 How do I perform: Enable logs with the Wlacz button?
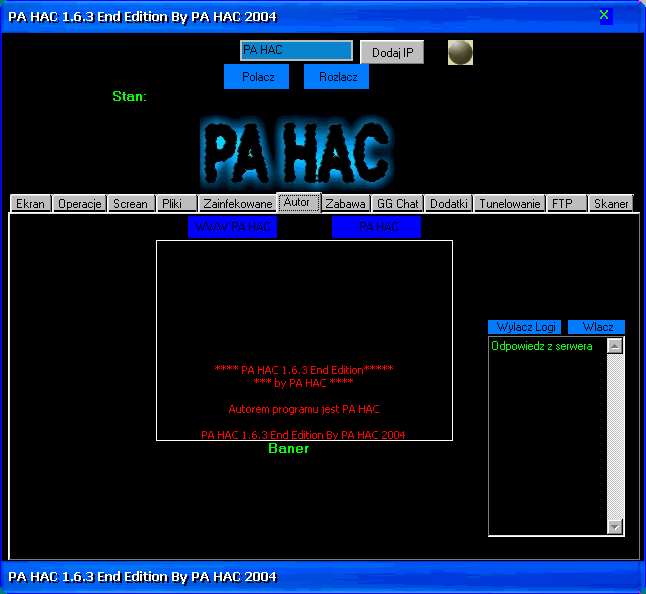[x=597, y=327]
